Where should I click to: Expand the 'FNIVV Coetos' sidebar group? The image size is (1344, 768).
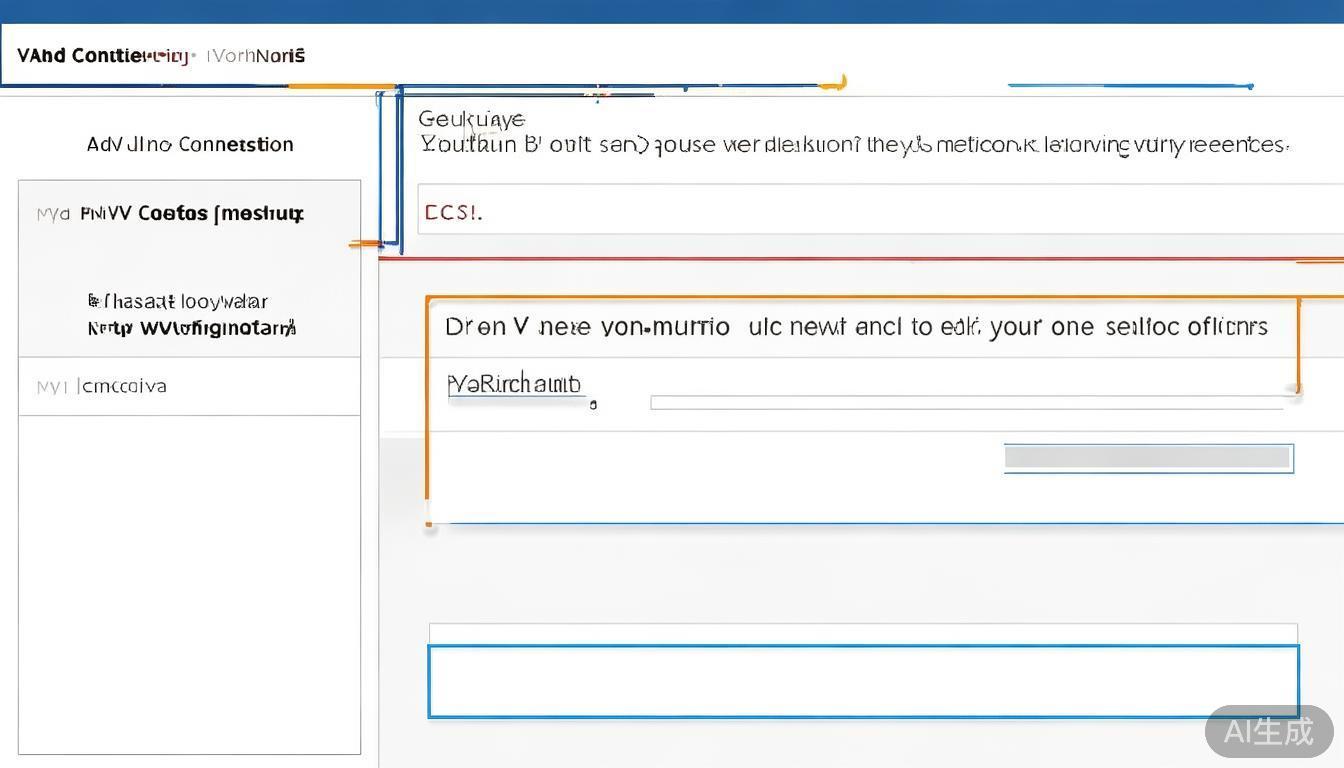point(192,214)
